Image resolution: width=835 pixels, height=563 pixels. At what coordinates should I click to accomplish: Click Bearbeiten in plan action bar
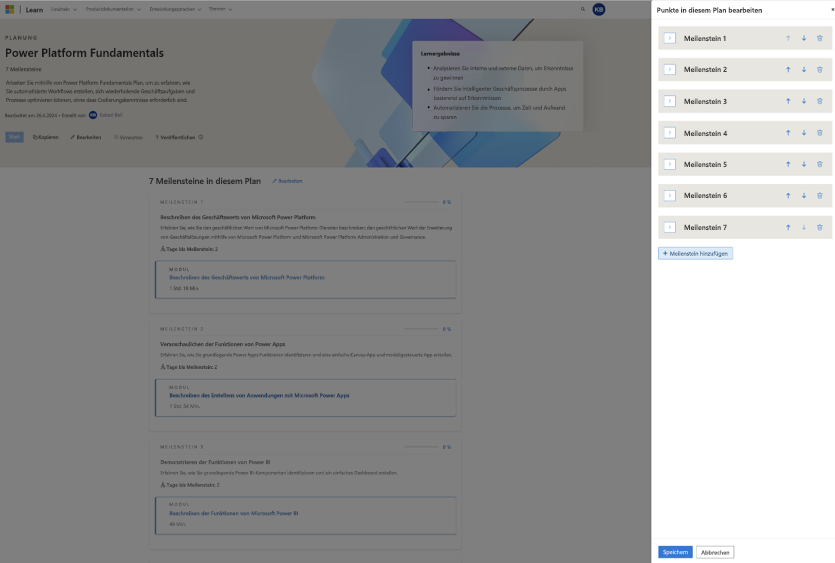[x=86, y=137]
